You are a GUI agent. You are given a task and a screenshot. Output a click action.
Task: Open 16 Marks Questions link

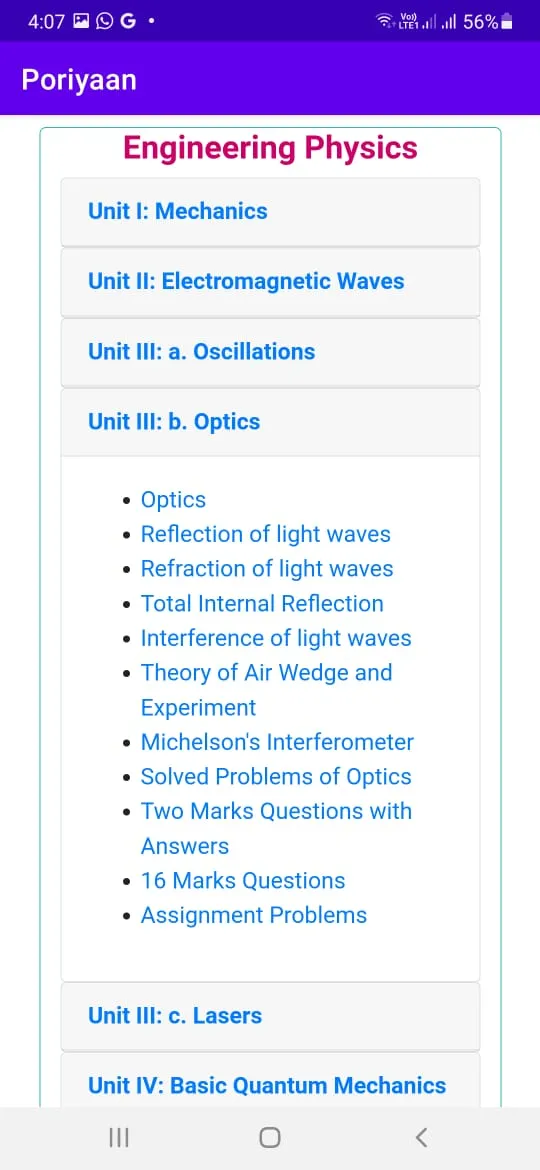[x=243, y=880]
